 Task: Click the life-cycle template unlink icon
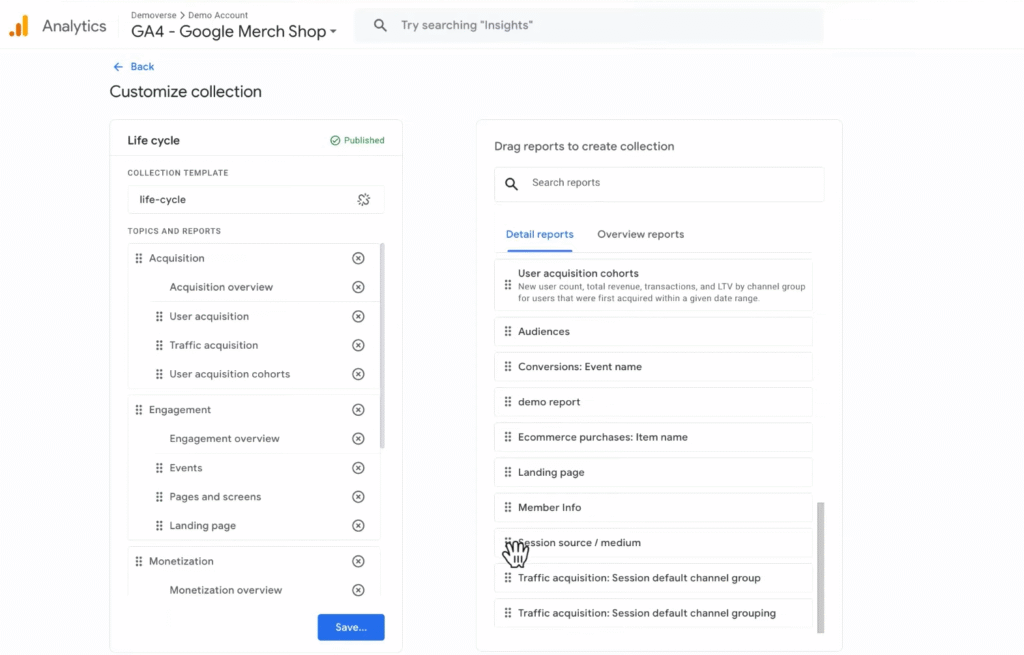tap(364, 200)
